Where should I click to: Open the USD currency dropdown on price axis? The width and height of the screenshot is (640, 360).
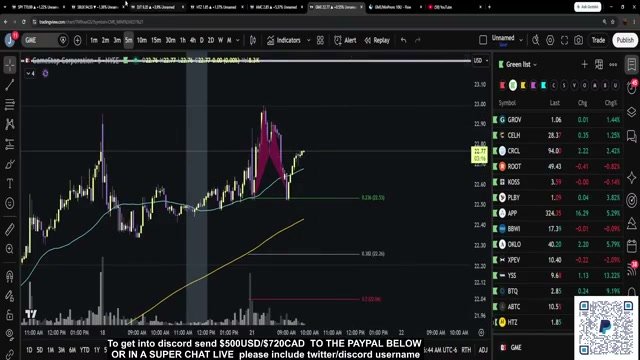[x=481, y=60]
